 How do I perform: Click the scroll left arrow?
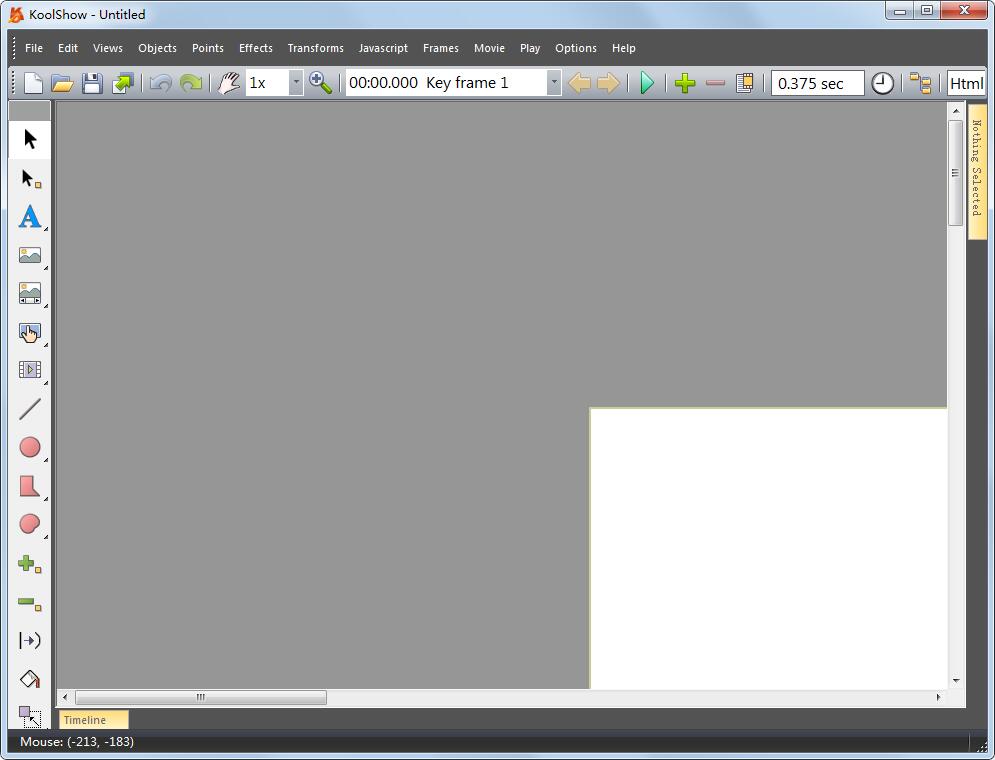[x=65, y=697]
